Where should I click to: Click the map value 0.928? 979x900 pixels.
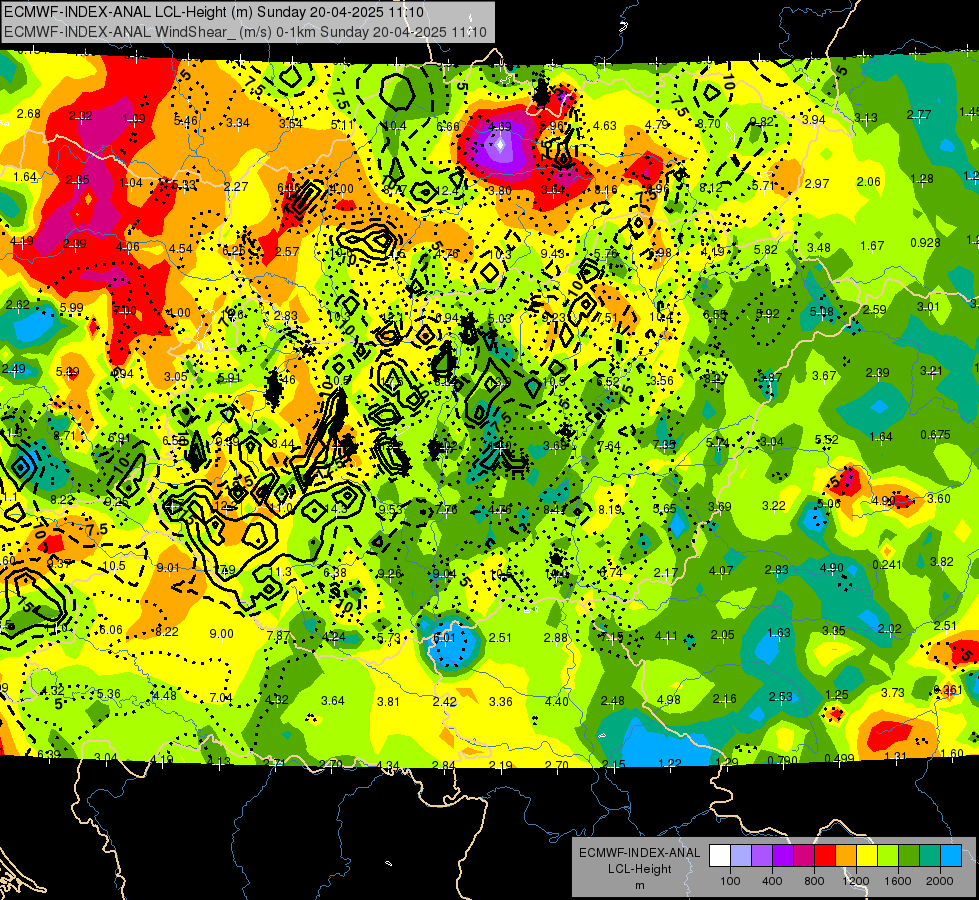pos(925,242)
